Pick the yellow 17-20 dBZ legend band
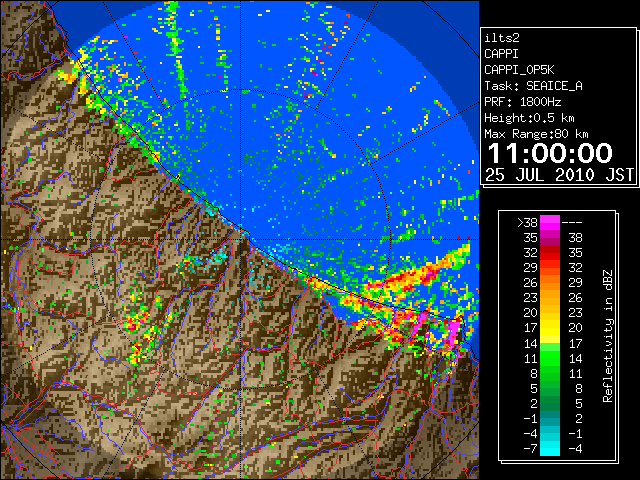This screenshot has width=640, height=480. tap(550, 328)
